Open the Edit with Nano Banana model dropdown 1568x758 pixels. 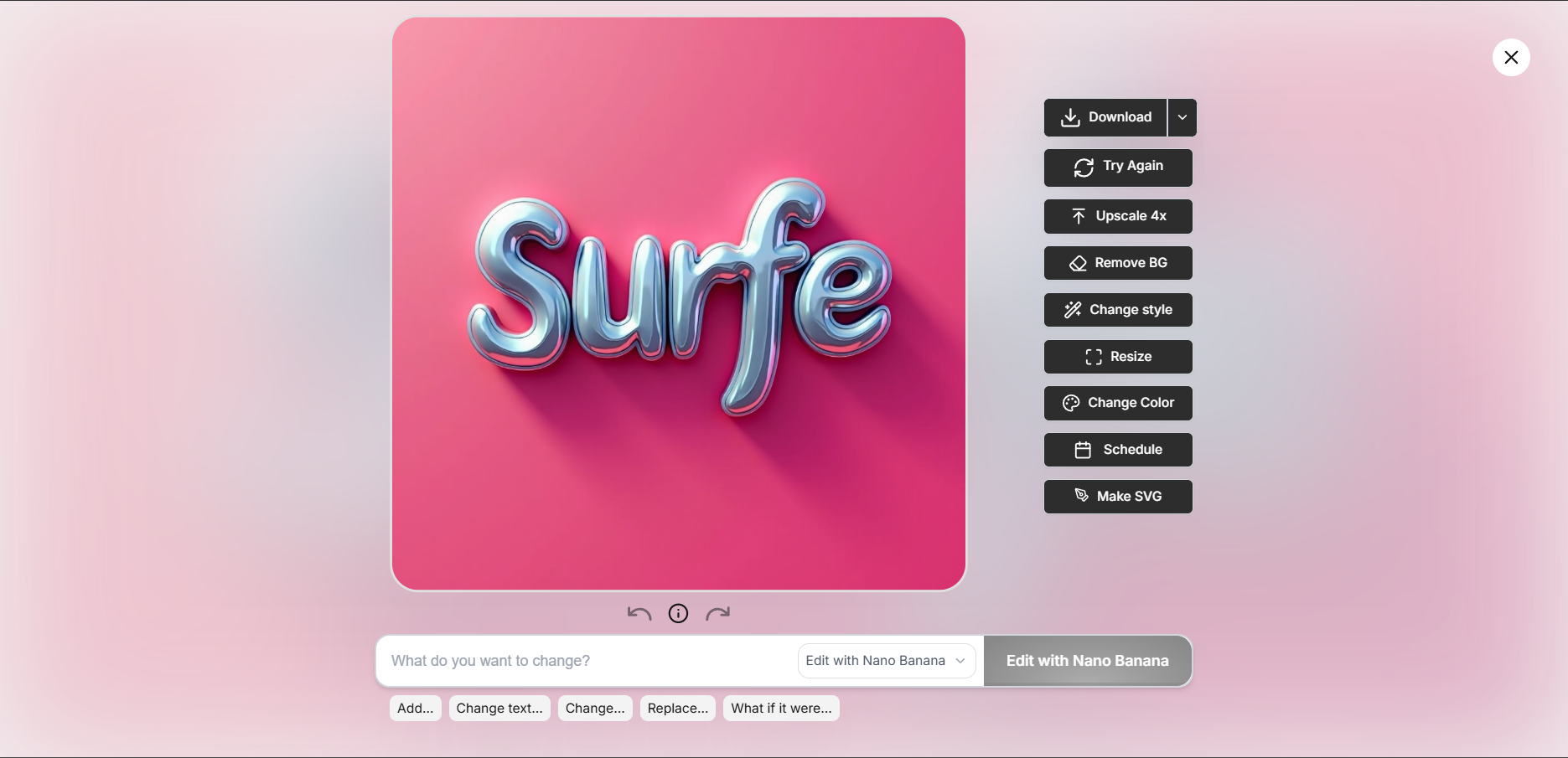(887, 661)
